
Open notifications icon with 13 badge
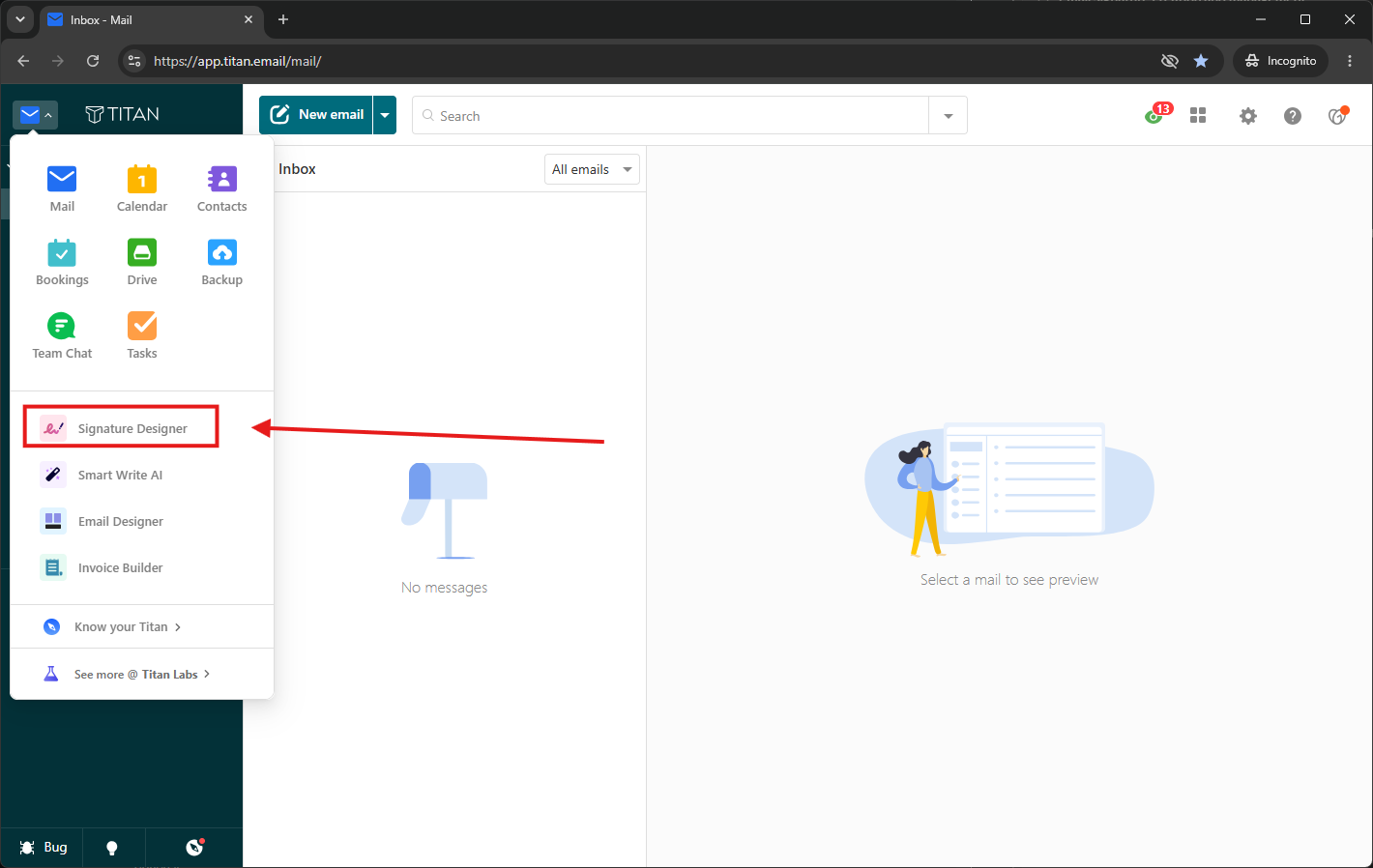1156,115
